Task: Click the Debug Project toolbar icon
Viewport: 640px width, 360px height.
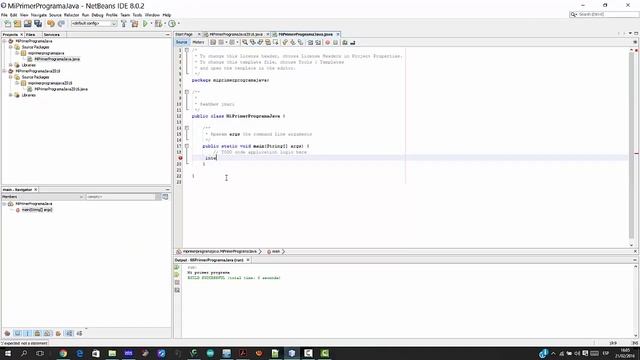Action: tap(158, 24)
